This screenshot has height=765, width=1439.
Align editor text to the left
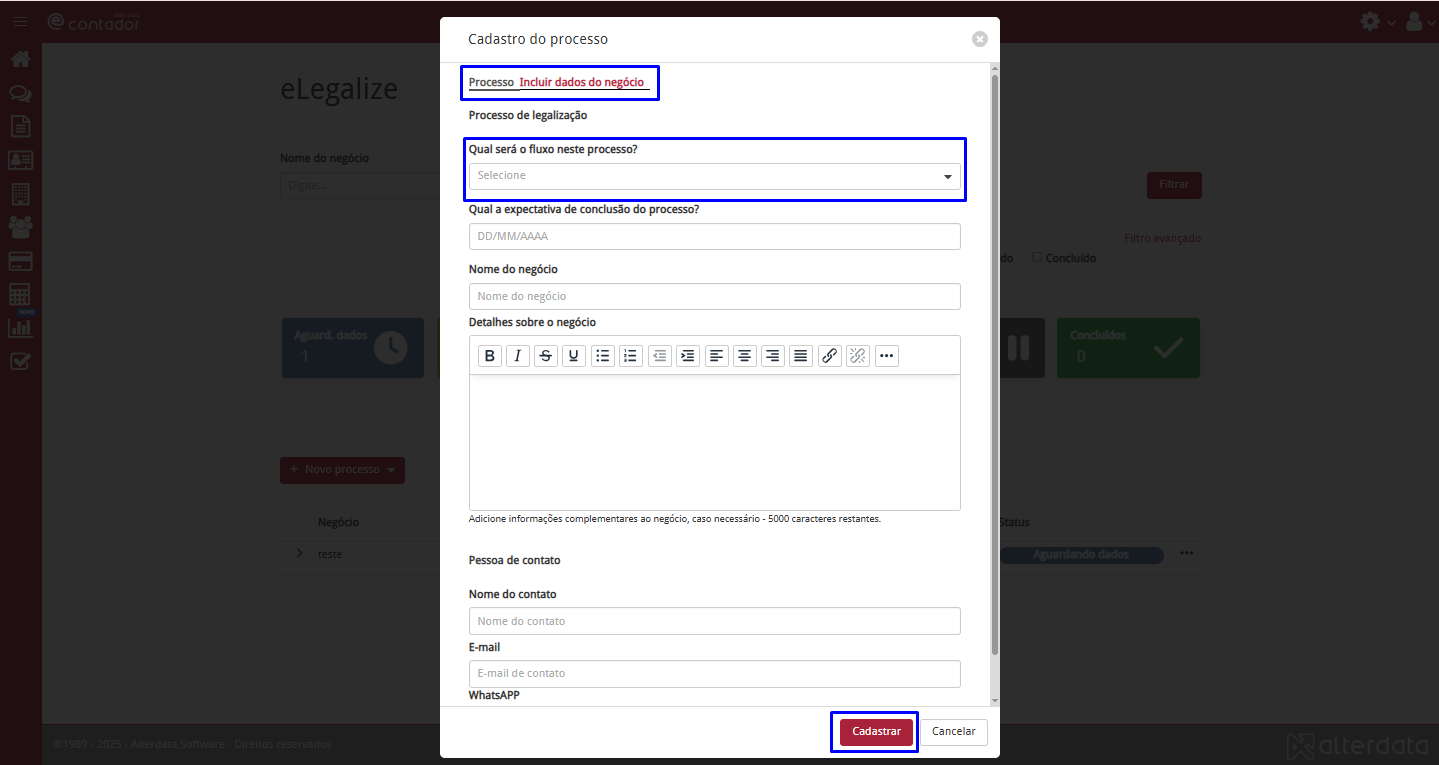717,355
